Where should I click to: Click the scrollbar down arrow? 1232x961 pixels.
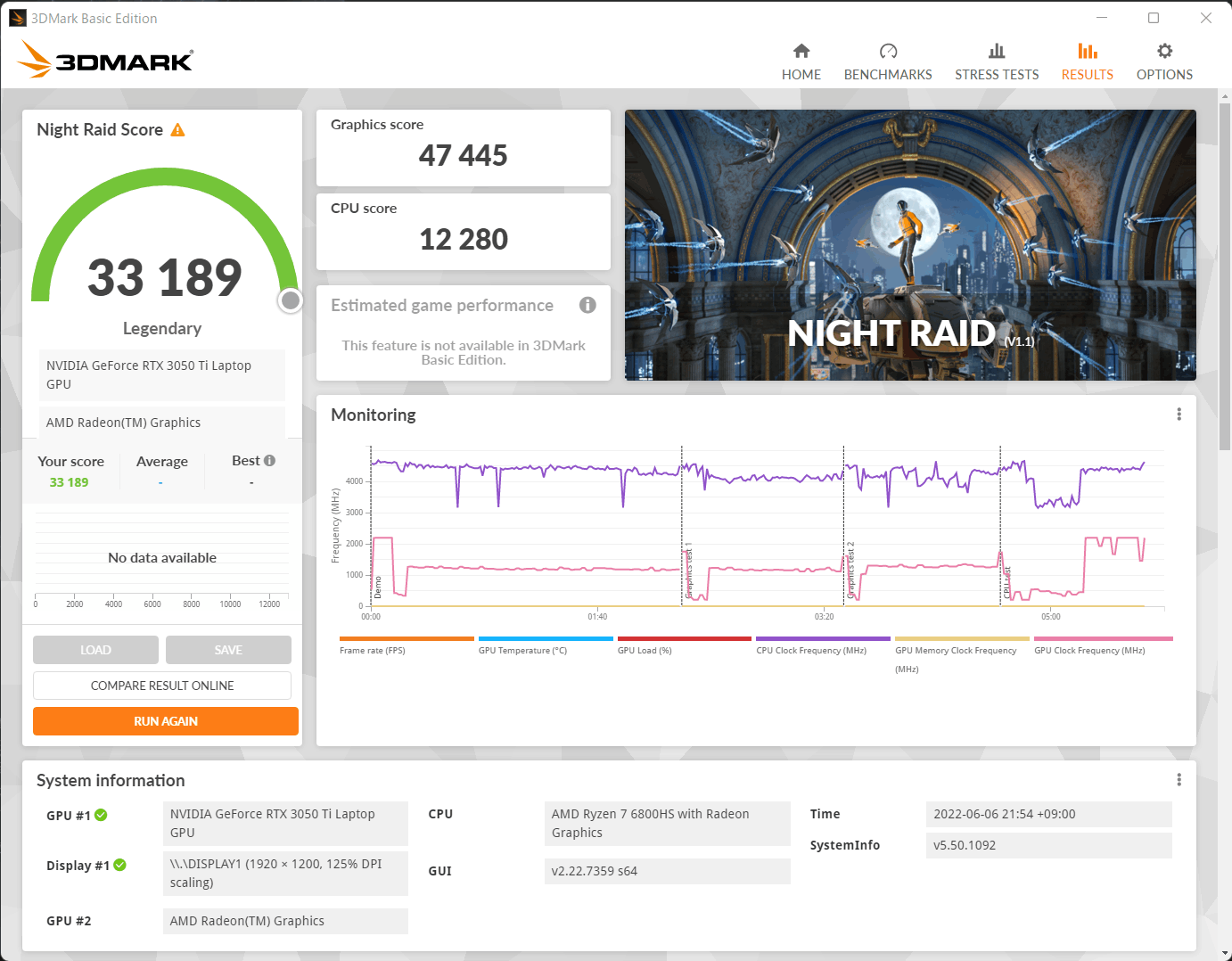[x=1225, y=952]
